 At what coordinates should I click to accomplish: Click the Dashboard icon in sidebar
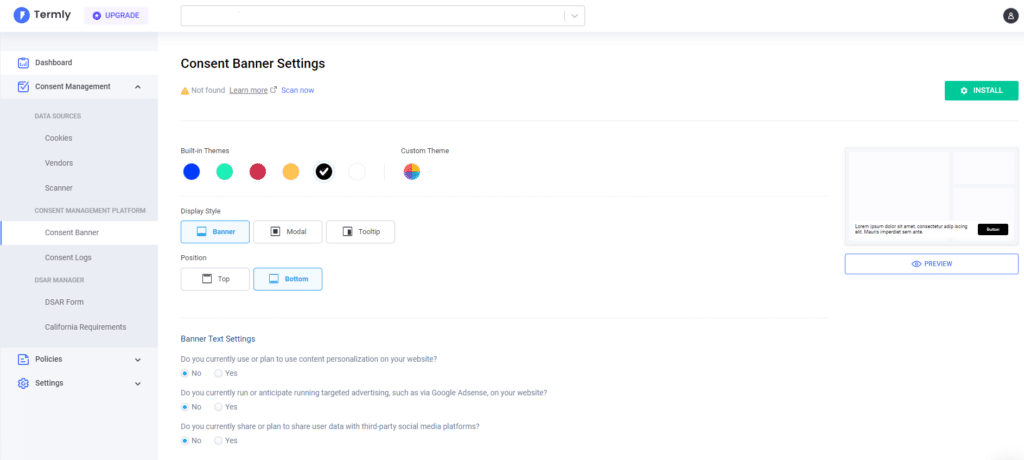23,63
